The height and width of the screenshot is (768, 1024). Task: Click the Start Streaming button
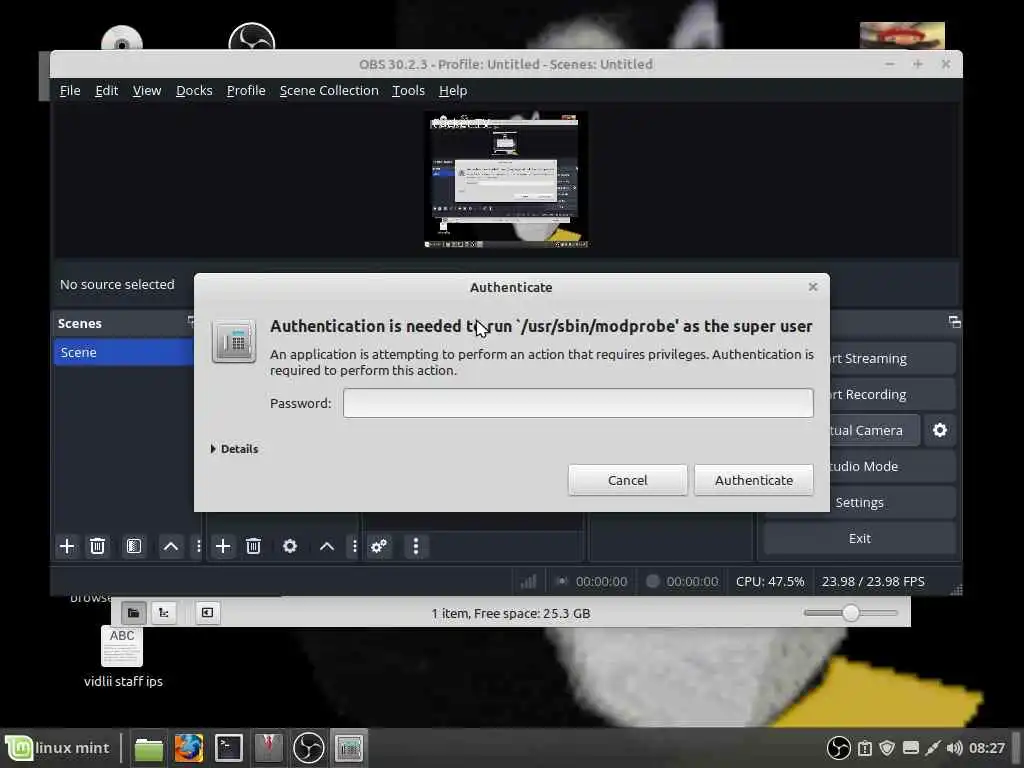[x=892, y=359]
